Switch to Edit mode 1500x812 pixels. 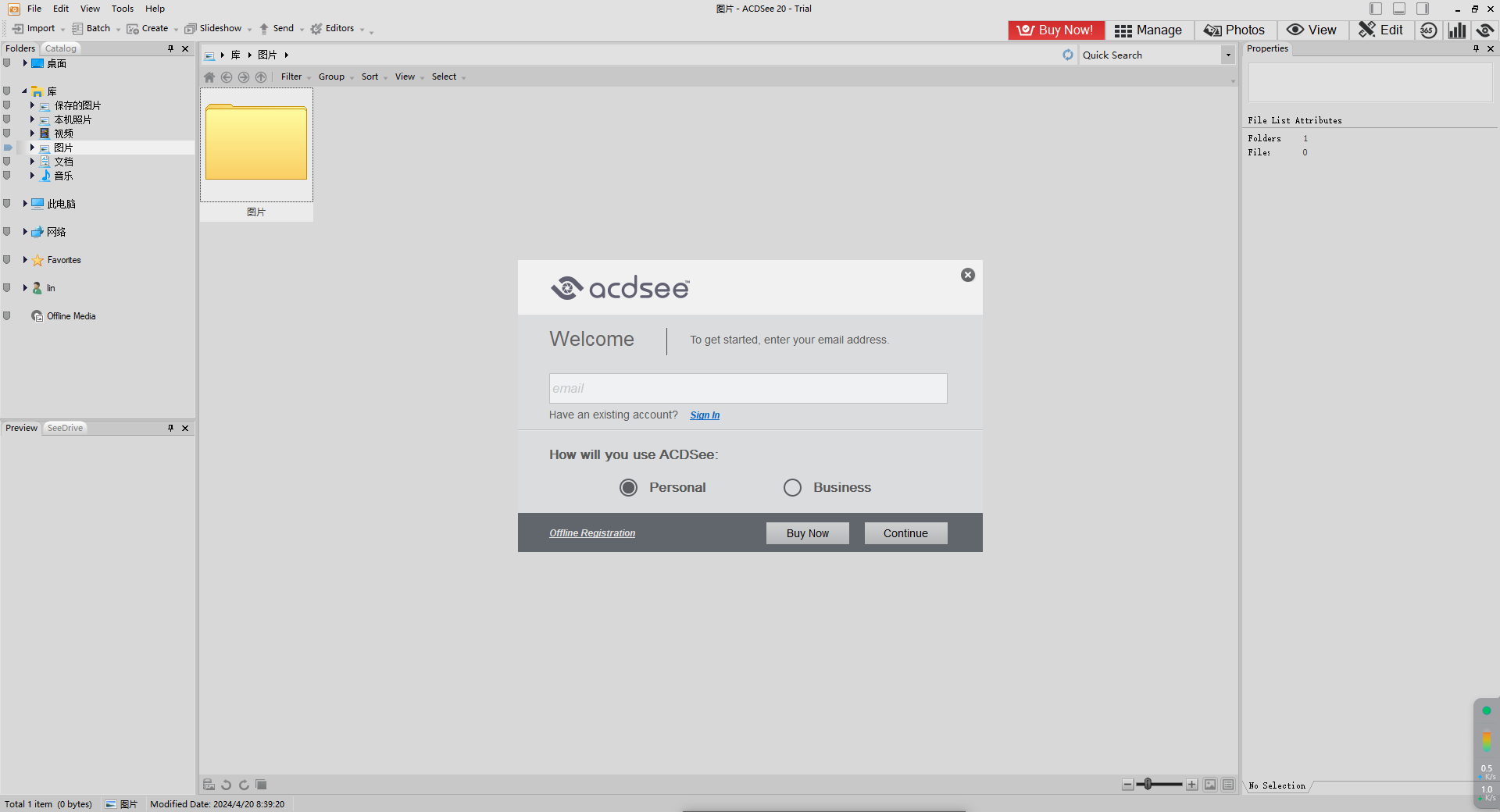click(x=1380, y=30)
